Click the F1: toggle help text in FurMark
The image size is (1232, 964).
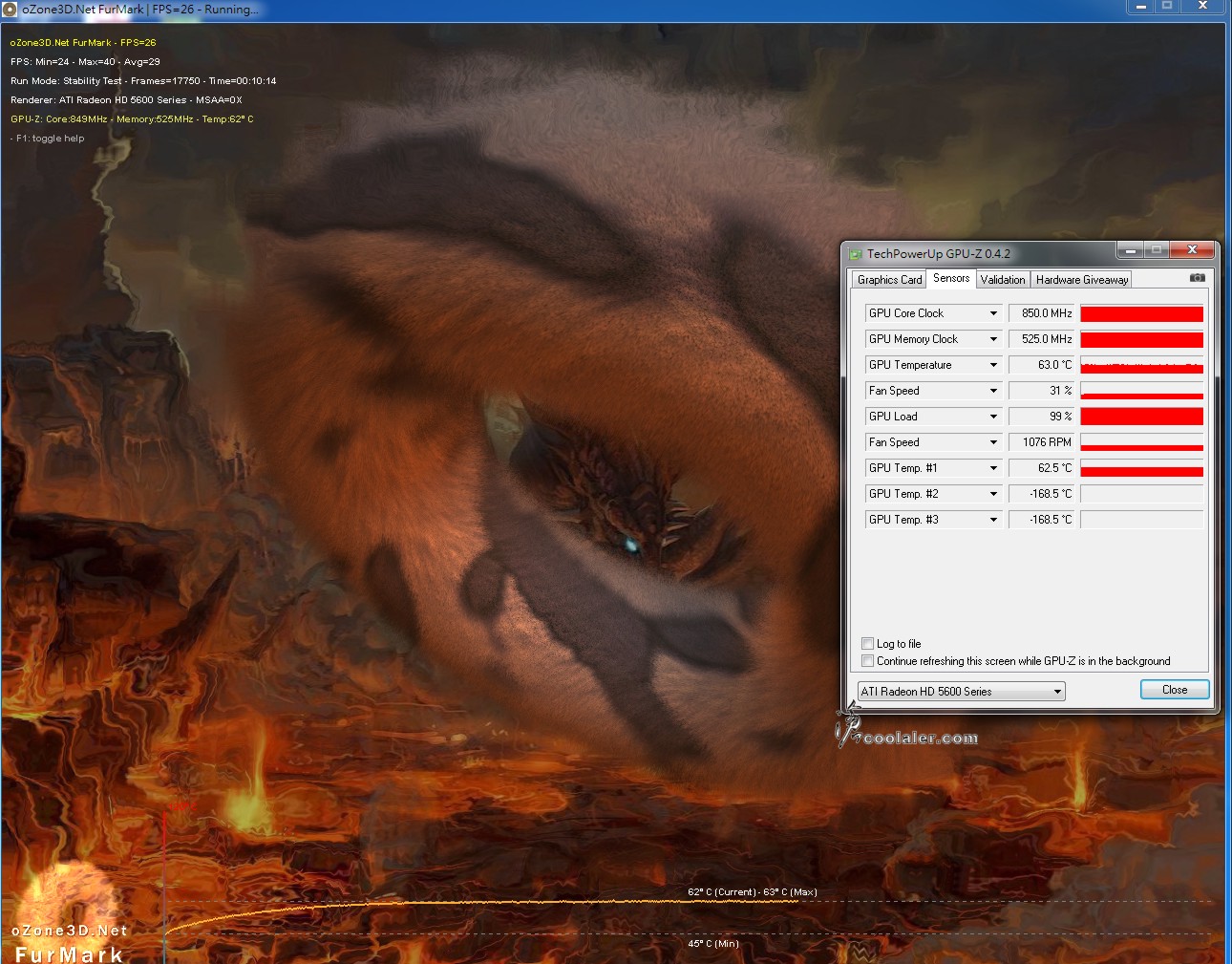(48, 139)
